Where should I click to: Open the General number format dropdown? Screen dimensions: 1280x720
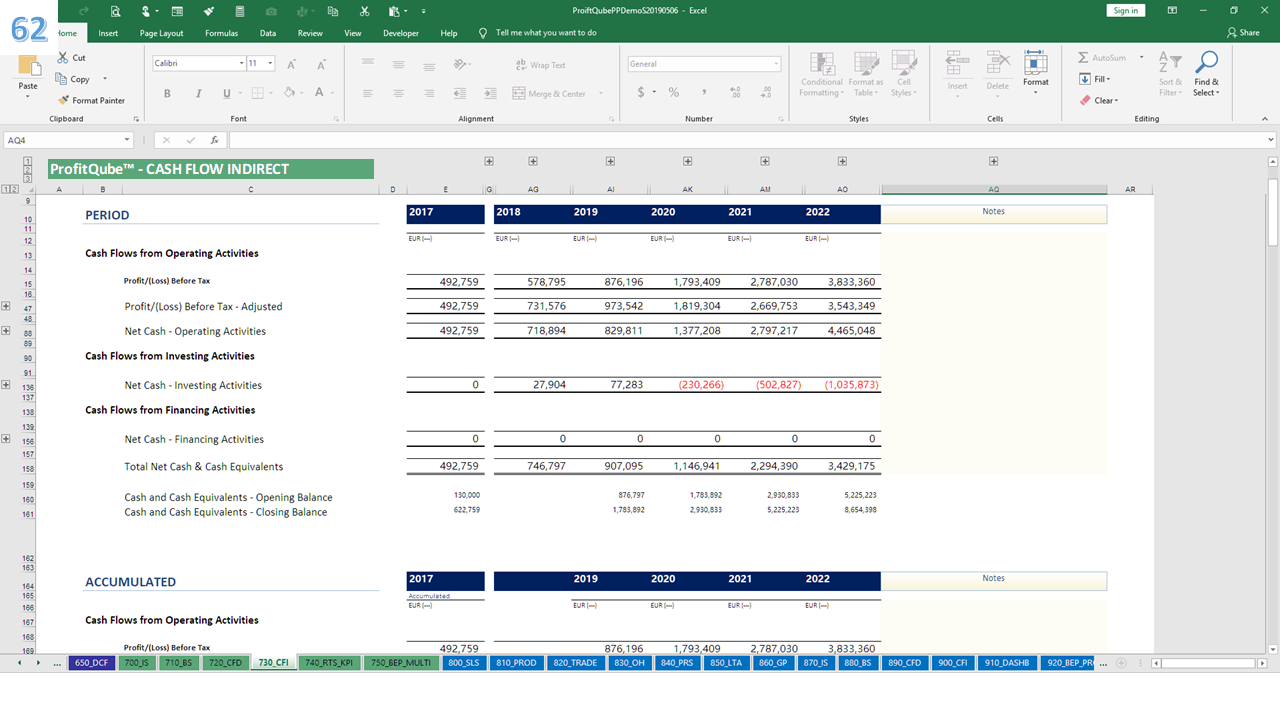(776, 63)
